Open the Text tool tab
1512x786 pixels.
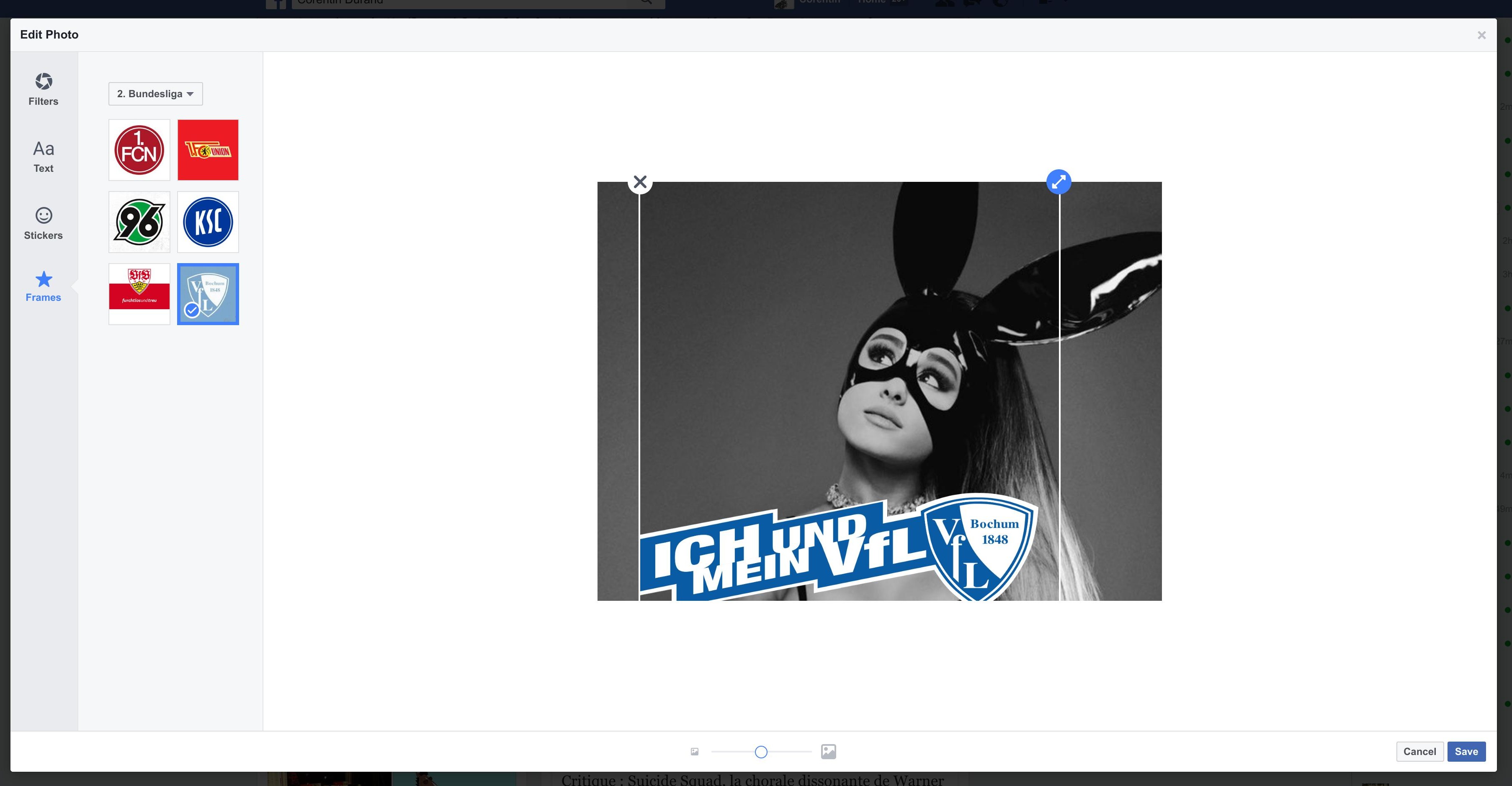coord(44,157)
